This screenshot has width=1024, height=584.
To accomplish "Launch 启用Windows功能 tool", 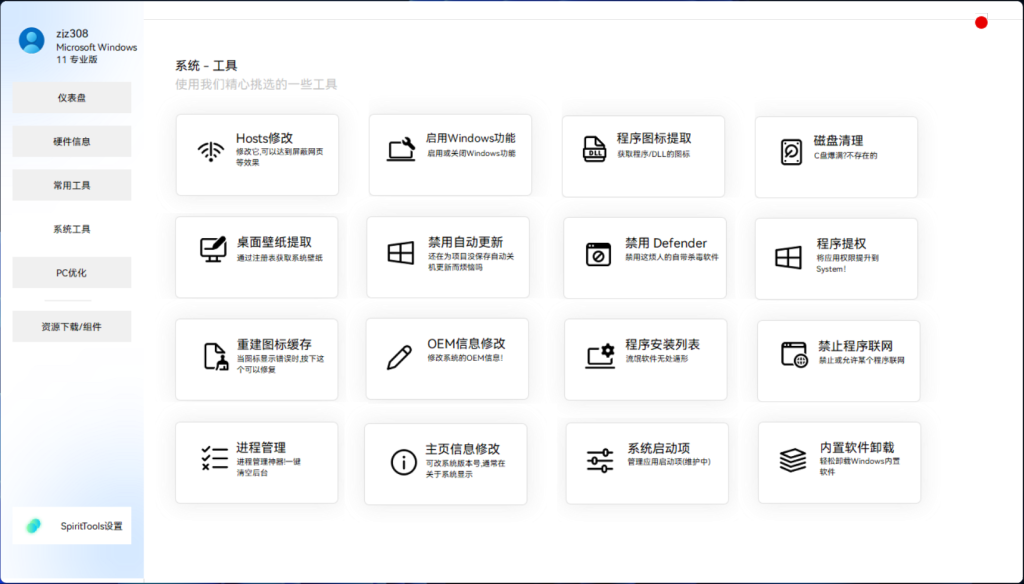I will (447, 156).
